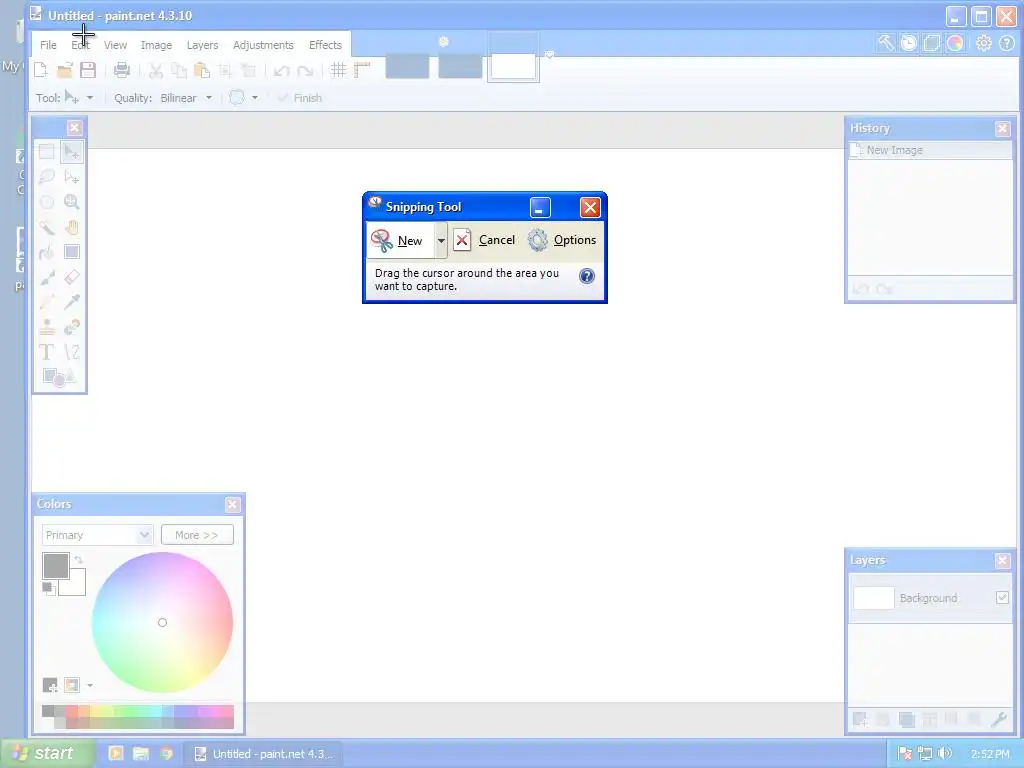
Task: Expand the Snipping Tool New dropdown arrow
Action: click(x=441, y=240)
